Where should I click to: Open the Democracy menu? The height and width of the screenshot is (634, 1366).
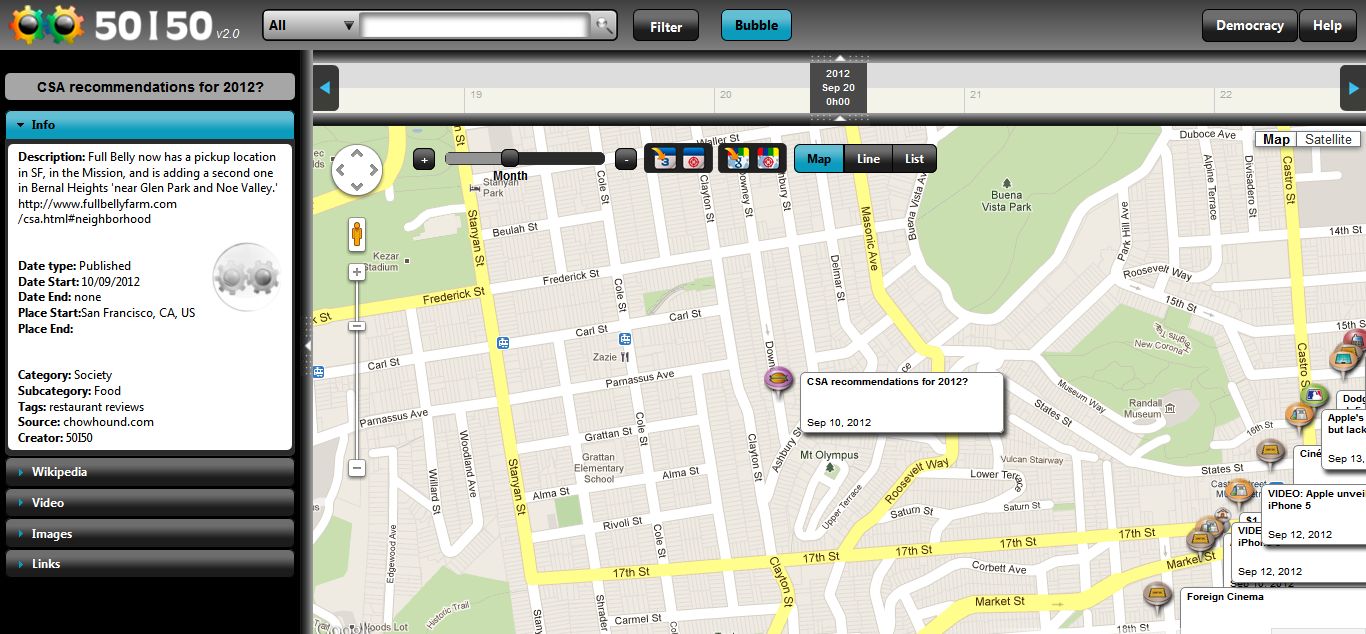point(1249,26)
